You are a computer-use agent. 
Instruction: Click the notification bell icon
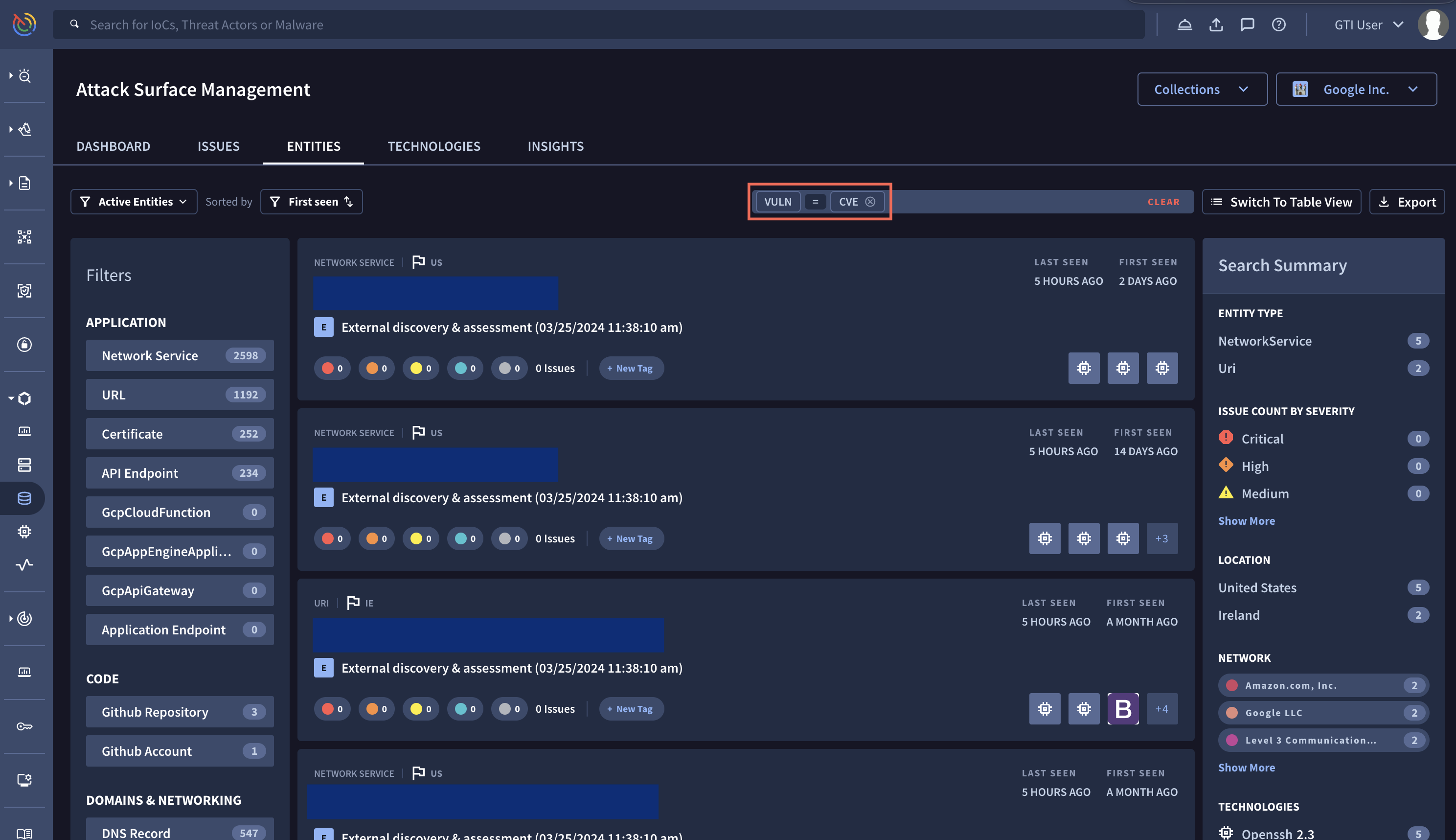pyautogui.click(x=1184, y=24)
